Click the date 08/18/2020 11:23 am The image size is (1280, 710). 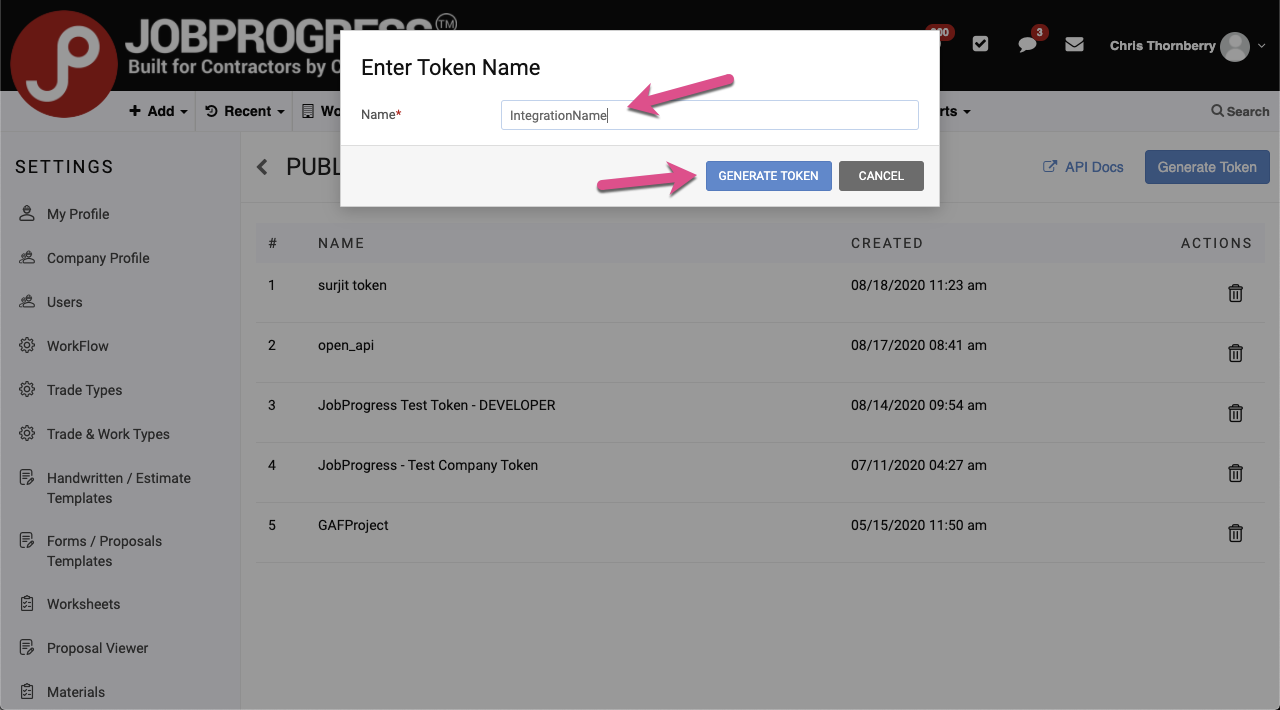pos(919,285)
